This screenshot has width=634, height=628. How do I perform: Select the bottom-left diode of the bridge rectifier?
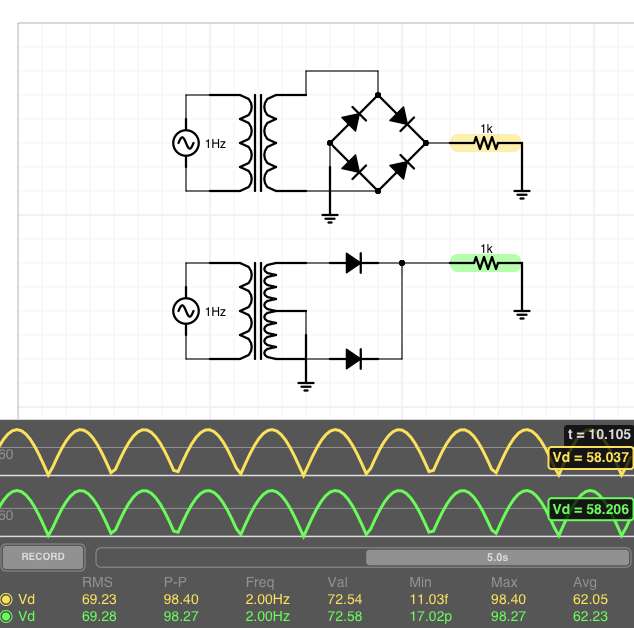click(353, 167)
